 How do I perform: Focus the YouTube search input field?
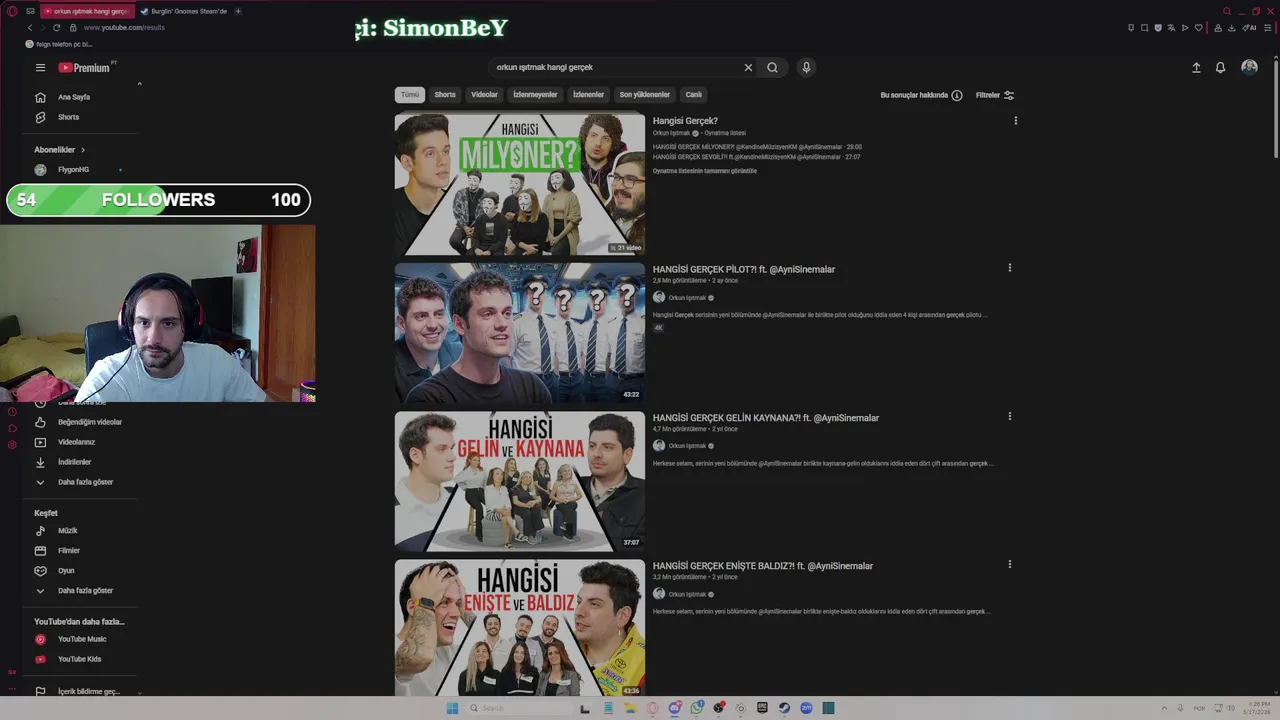tap(615, 67)
